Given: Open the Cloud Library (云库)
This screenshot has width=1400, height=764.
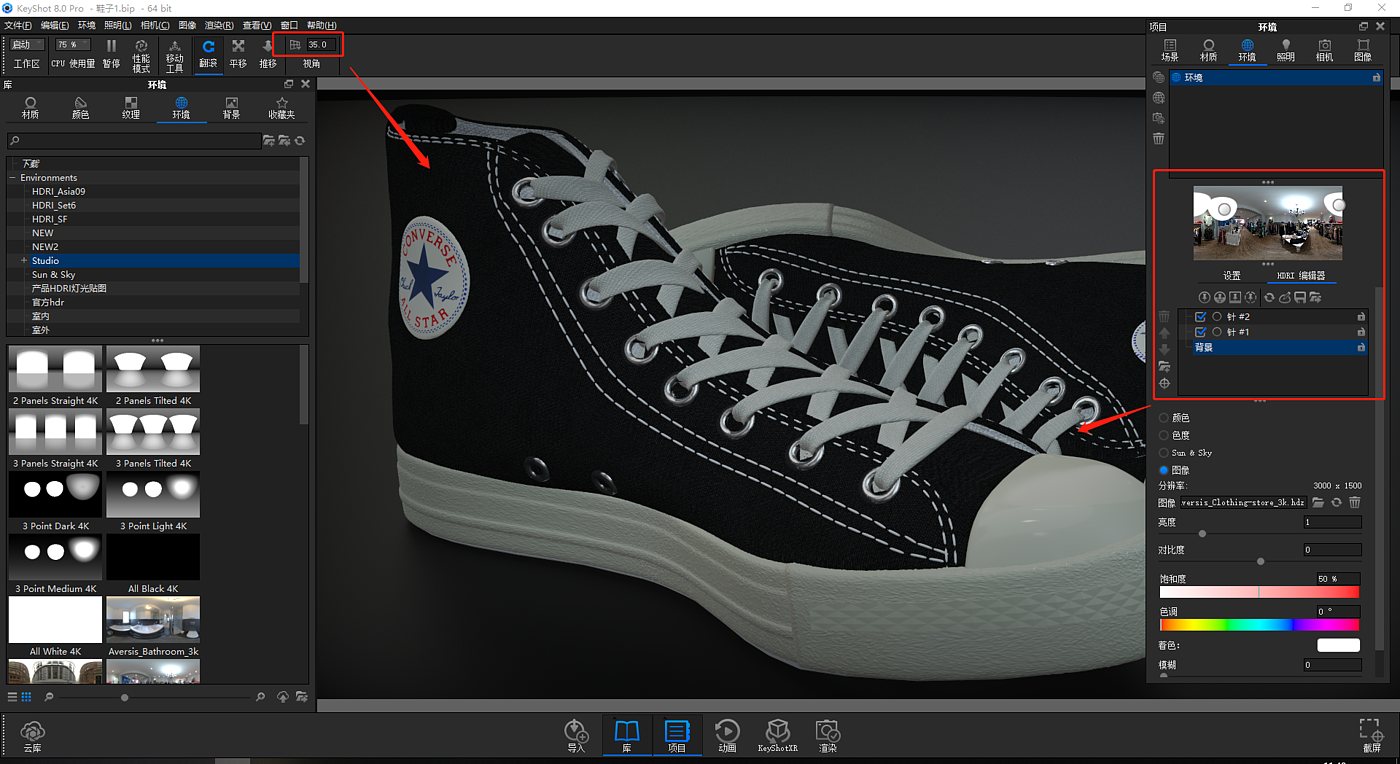Looking at the screenshot, I should (x=33, y=735).
